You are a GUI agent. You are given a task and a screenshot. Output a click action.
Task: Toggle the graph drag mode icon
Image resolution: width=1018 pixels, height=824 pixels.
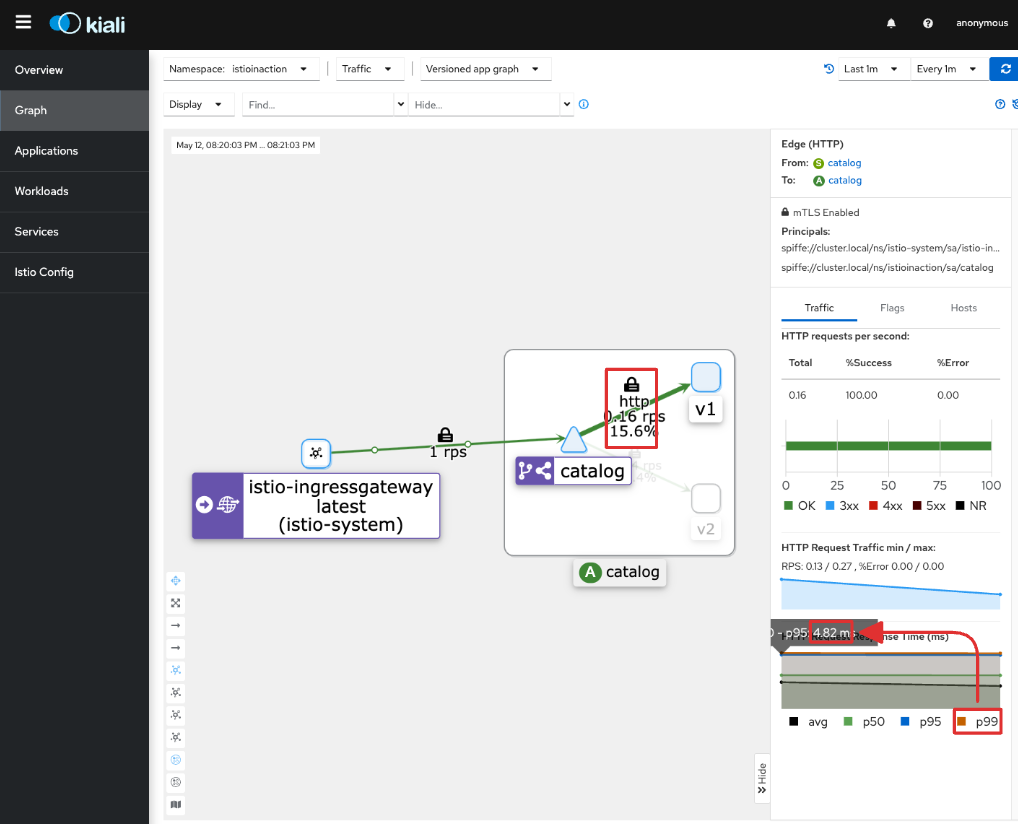click(x=175, y=581)
